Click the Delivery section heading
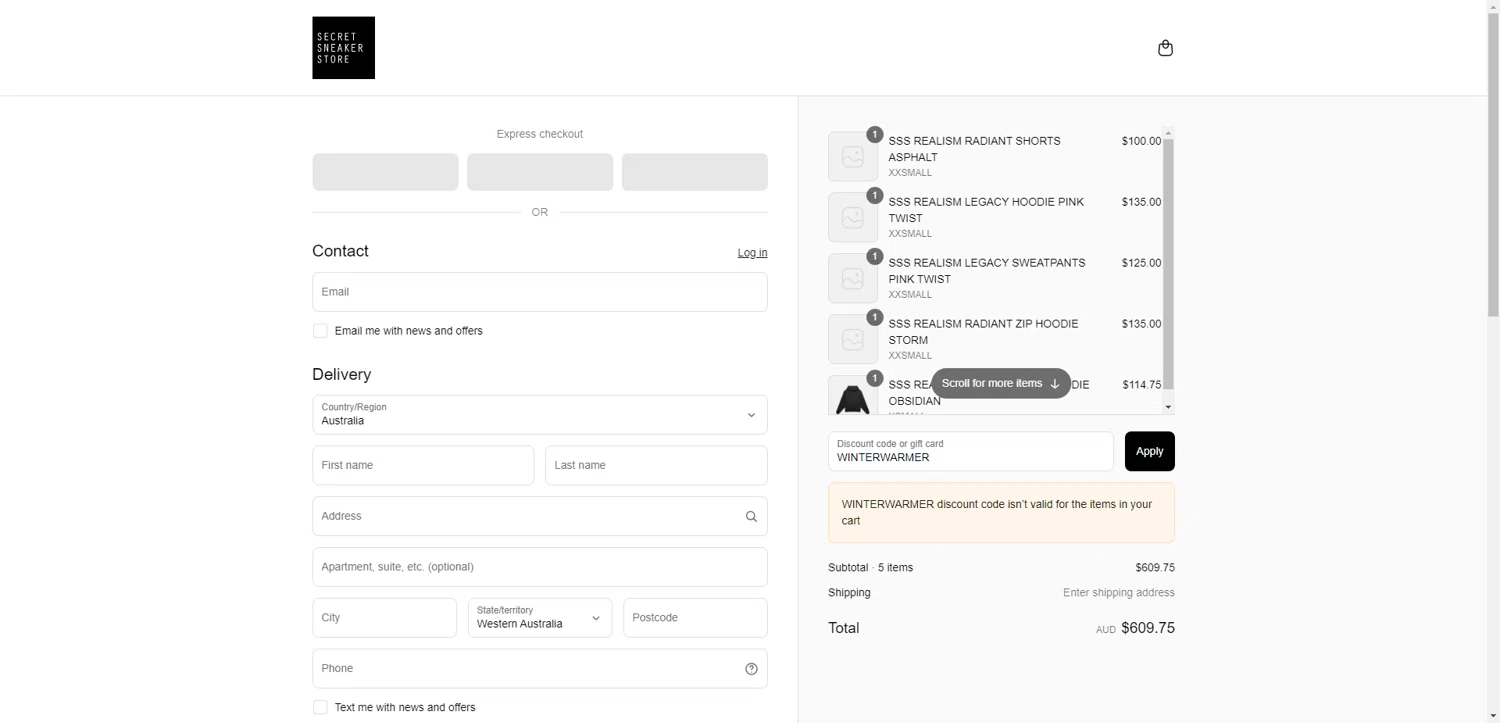 [x=341, y=374]
